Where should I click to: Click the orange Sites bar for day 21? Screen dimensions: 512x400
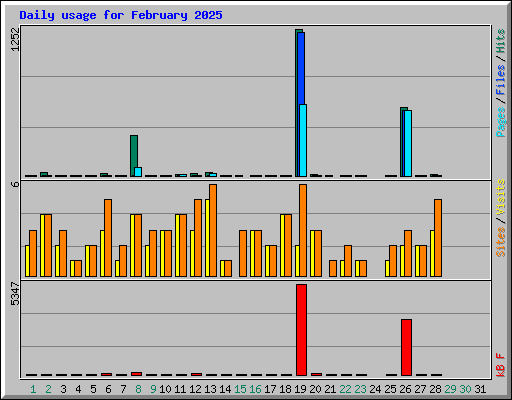pos(333,269)
